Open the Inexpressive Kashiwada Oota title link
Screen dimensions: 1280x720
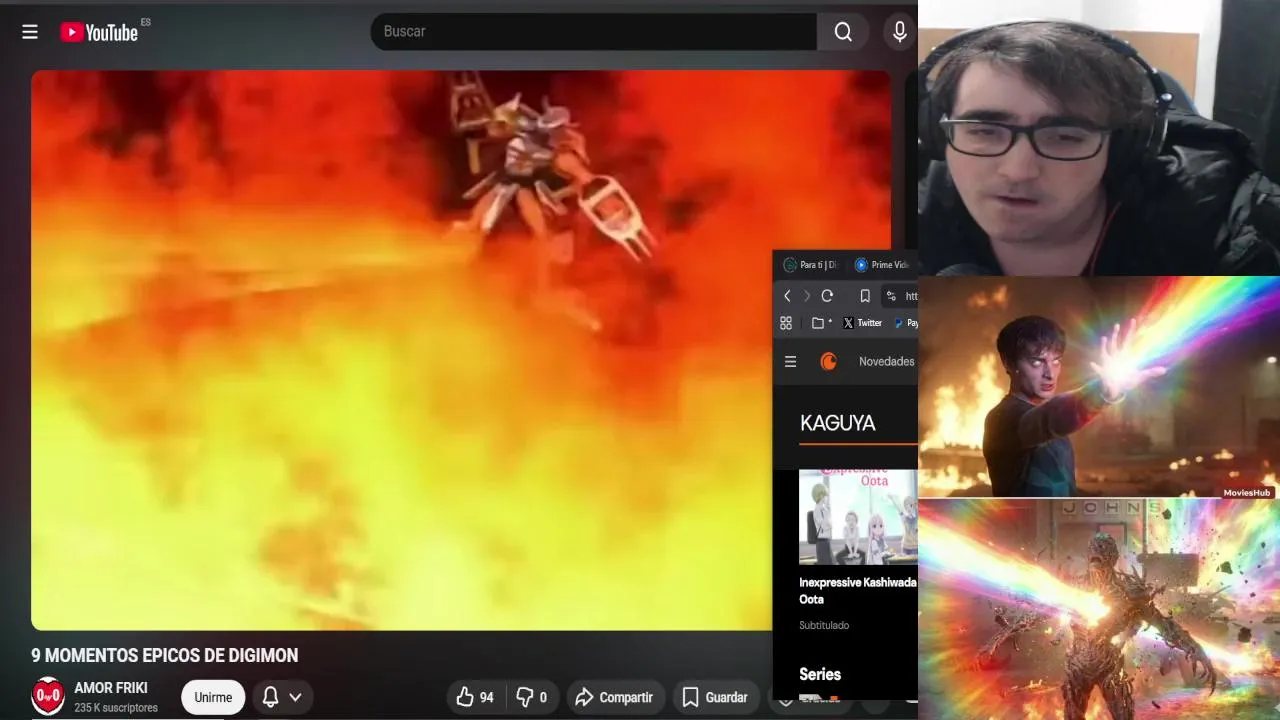click(858, 590)
